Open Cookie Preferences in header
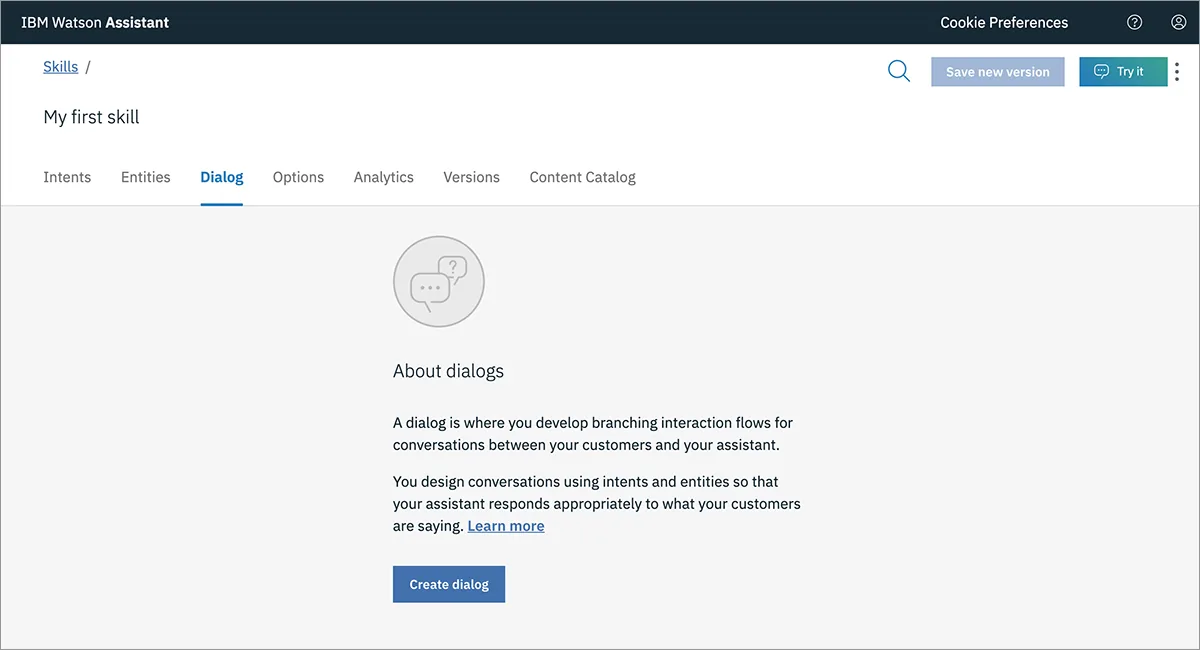1200x650 pixels. [1004, 22]
